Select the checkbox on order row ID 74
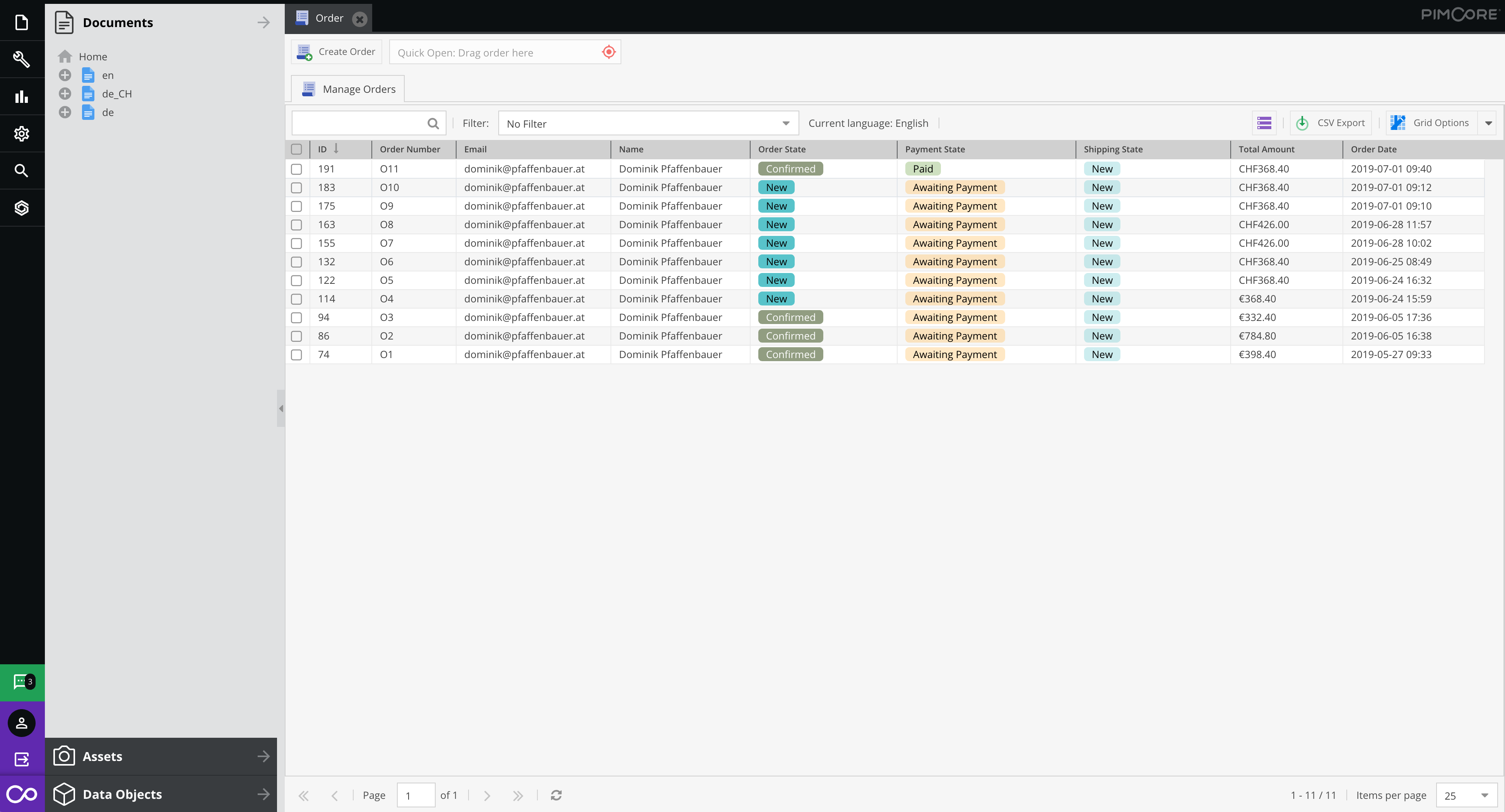 point(296,354)
